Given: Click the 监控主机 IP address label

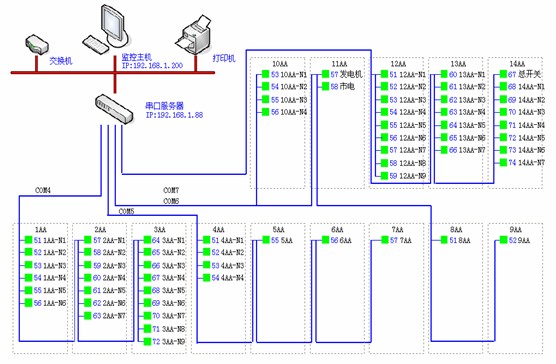Looking at the screenshot, I should 152,66.
